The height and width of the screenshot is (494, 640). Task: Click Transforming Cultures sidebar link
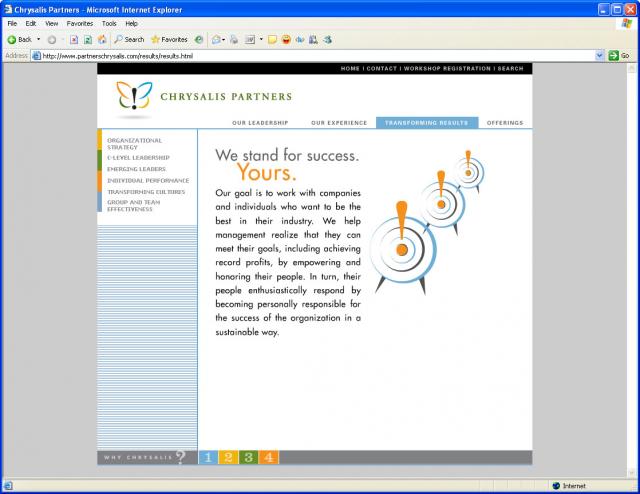click(145, 191)
